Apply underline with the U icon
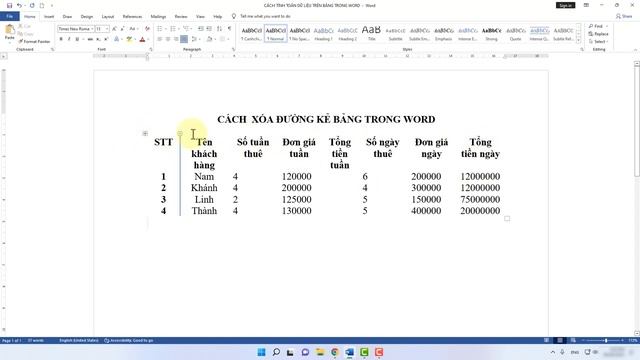This screenshot has height=360, width=640. (77, 39)
